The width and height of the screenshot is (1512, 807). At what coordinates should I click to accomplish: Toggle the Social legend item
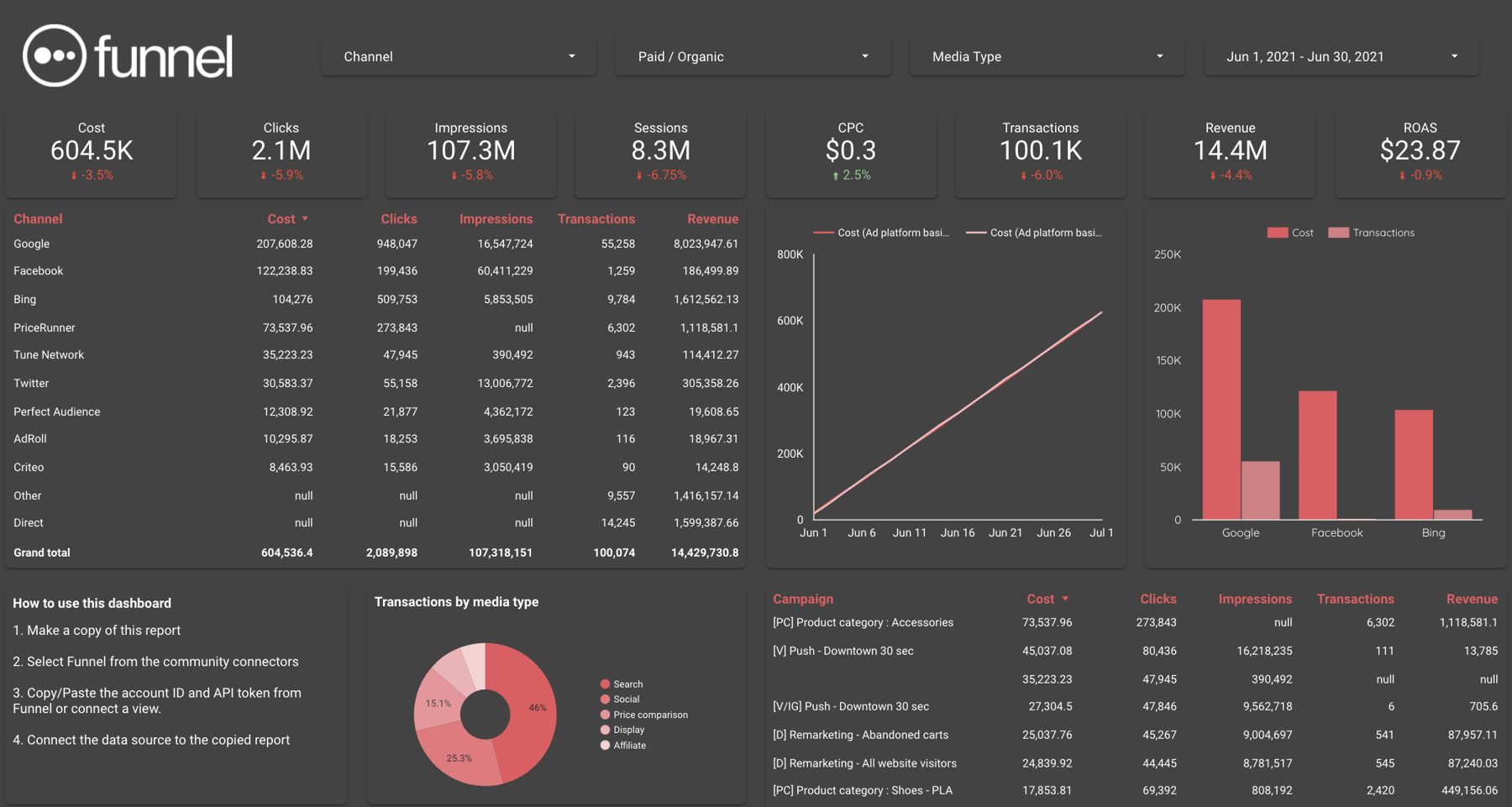click(x=620, y=700)
